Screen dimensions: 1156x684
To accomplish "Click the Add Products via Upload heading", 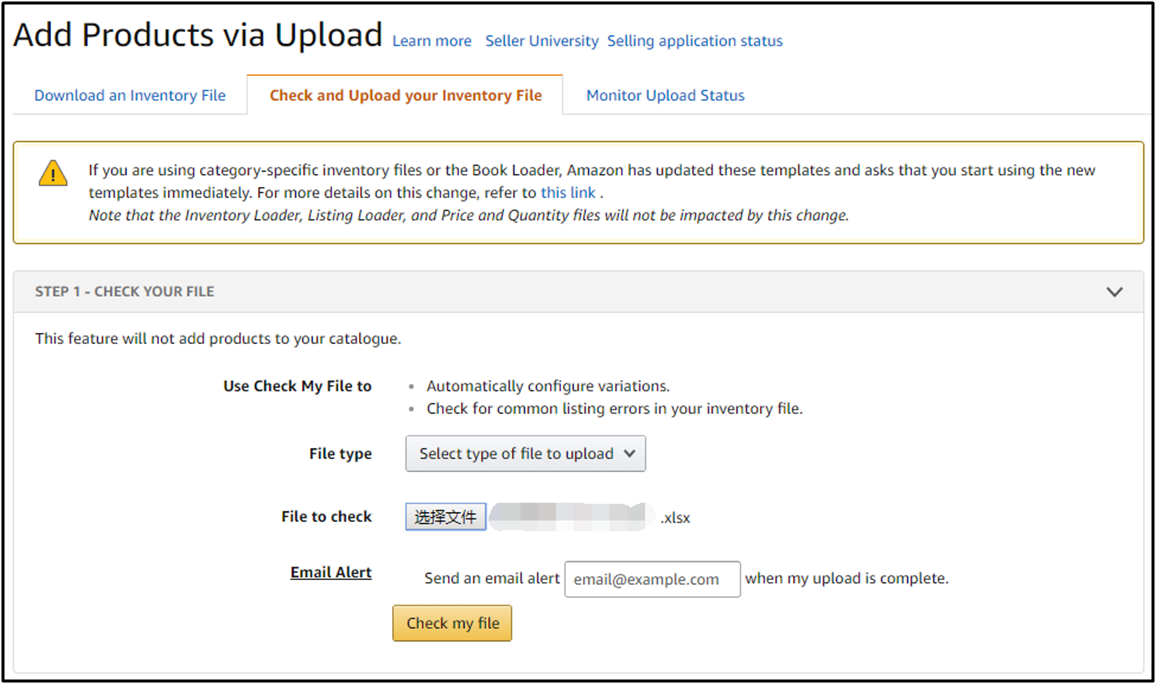I will [198, 35].
